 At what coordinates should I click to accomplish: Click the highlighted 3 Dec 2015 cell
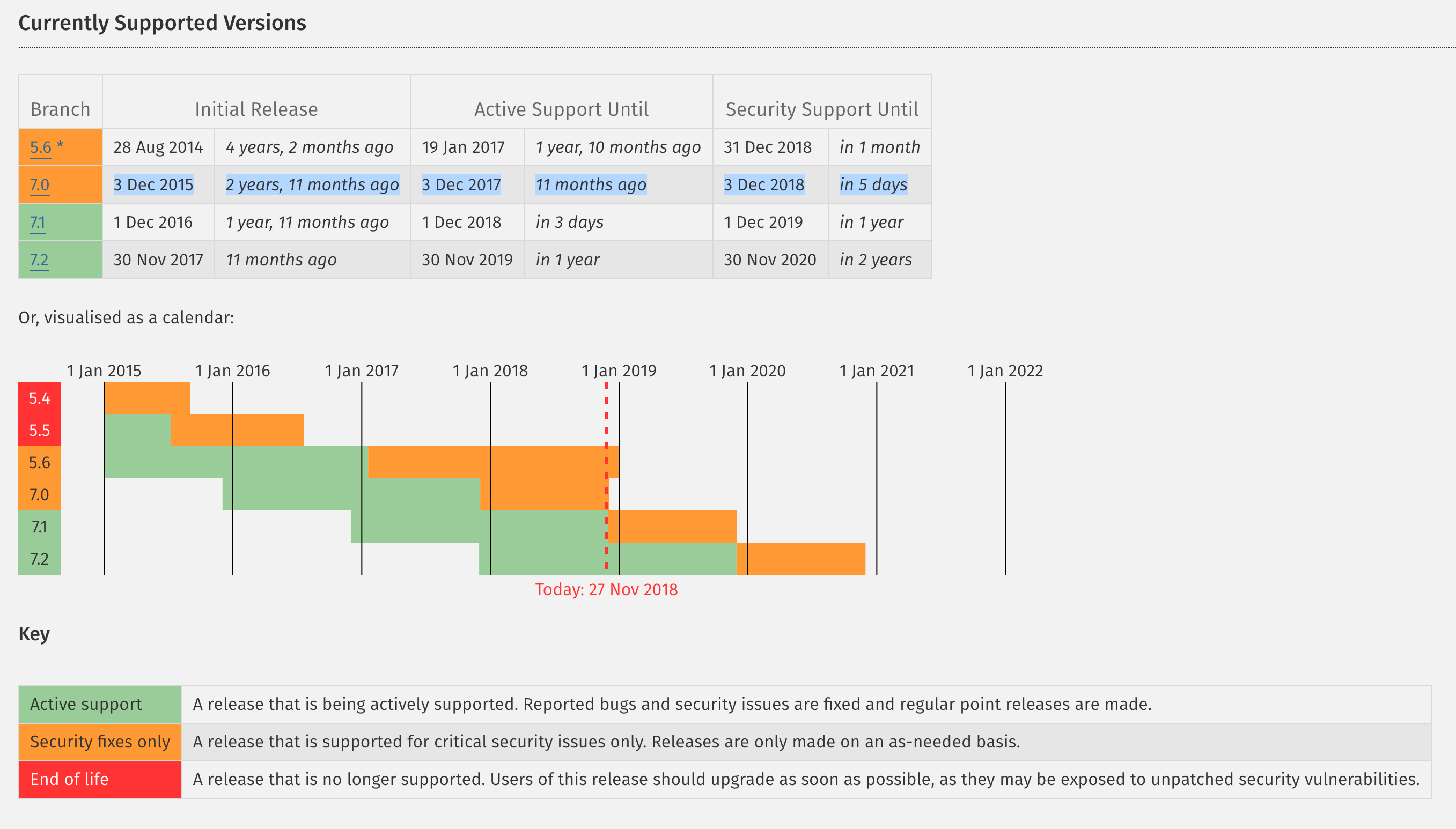point(153,184)
